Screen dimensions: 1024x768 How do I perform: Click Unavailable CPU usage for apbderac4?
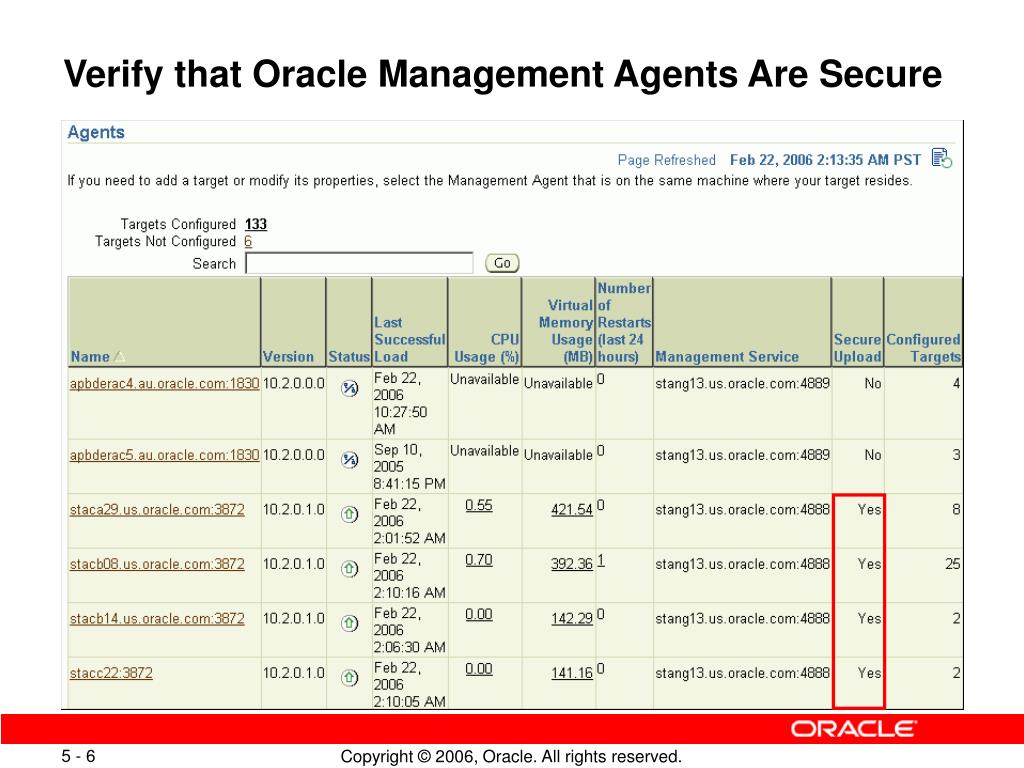tap(484, 379)
